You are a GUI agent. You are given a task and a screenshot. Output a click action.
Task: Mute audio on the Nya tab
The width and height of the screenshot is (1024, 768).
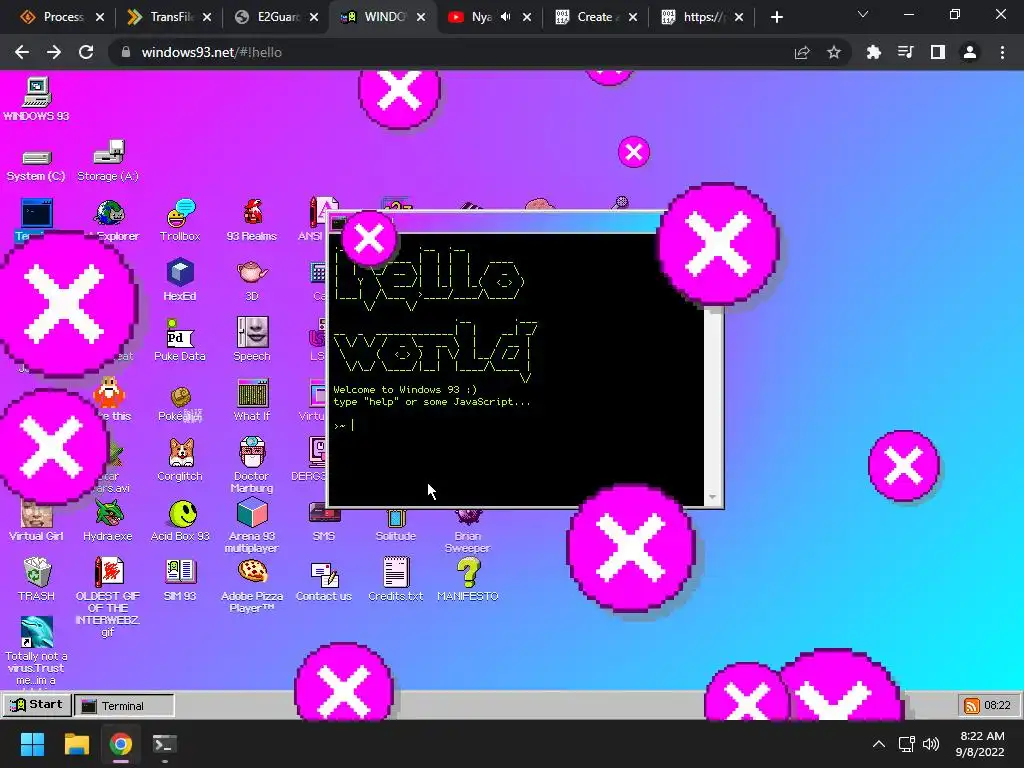[505, 17]
